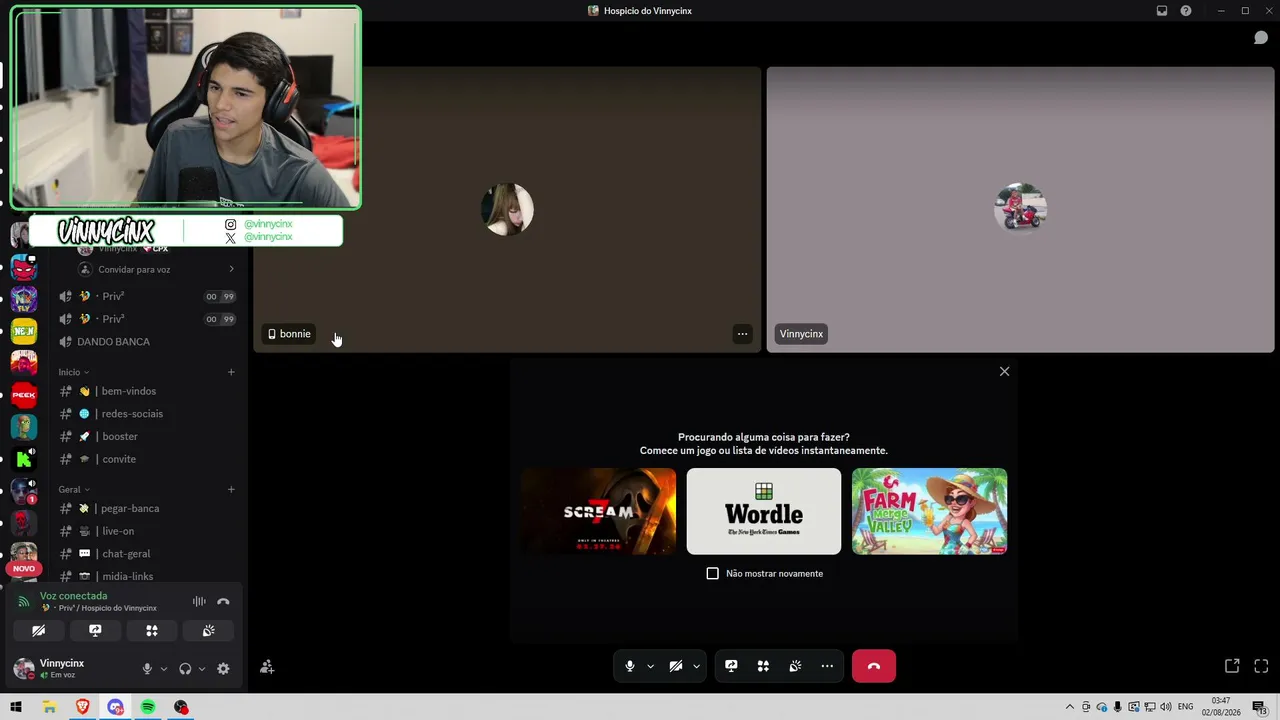Open the convite text channel
This screenshot has width=1280, height=720.
click(x=146, y=459)
